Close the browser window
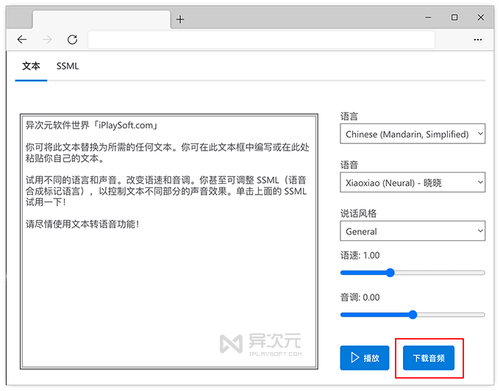 coord(481,17)
